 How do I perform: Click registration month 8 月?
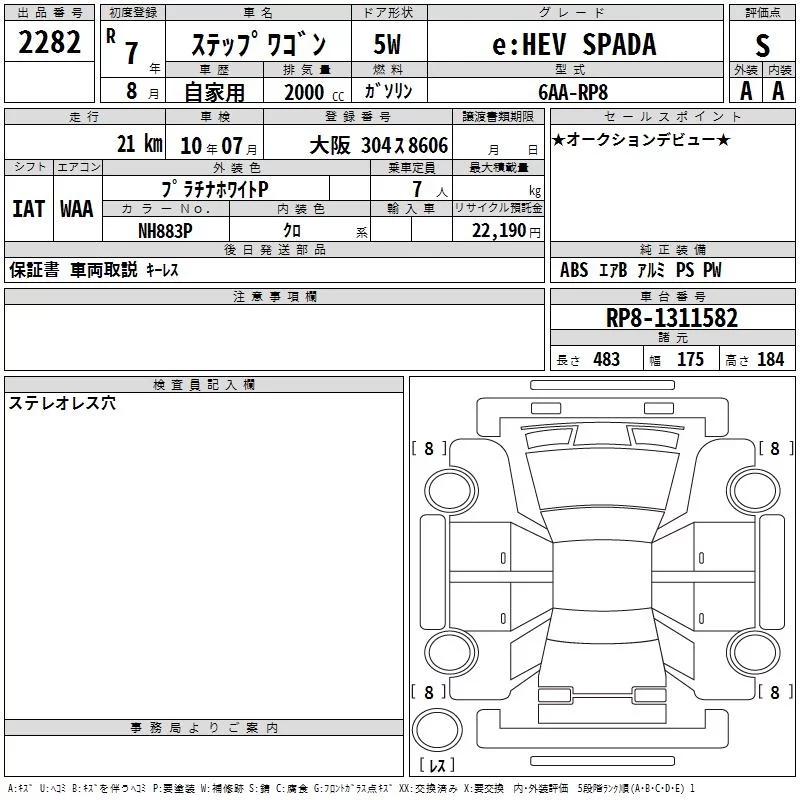[142, 91]
